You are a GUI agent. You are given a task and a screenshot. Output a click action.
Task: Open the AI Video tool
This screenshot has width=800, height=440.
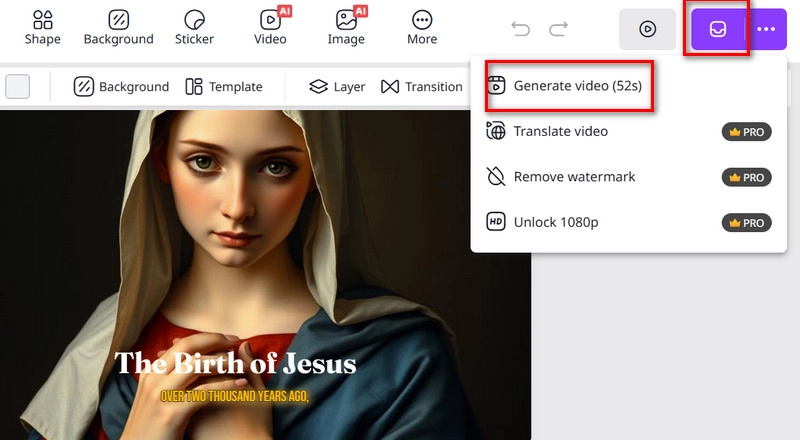(270, 28)
